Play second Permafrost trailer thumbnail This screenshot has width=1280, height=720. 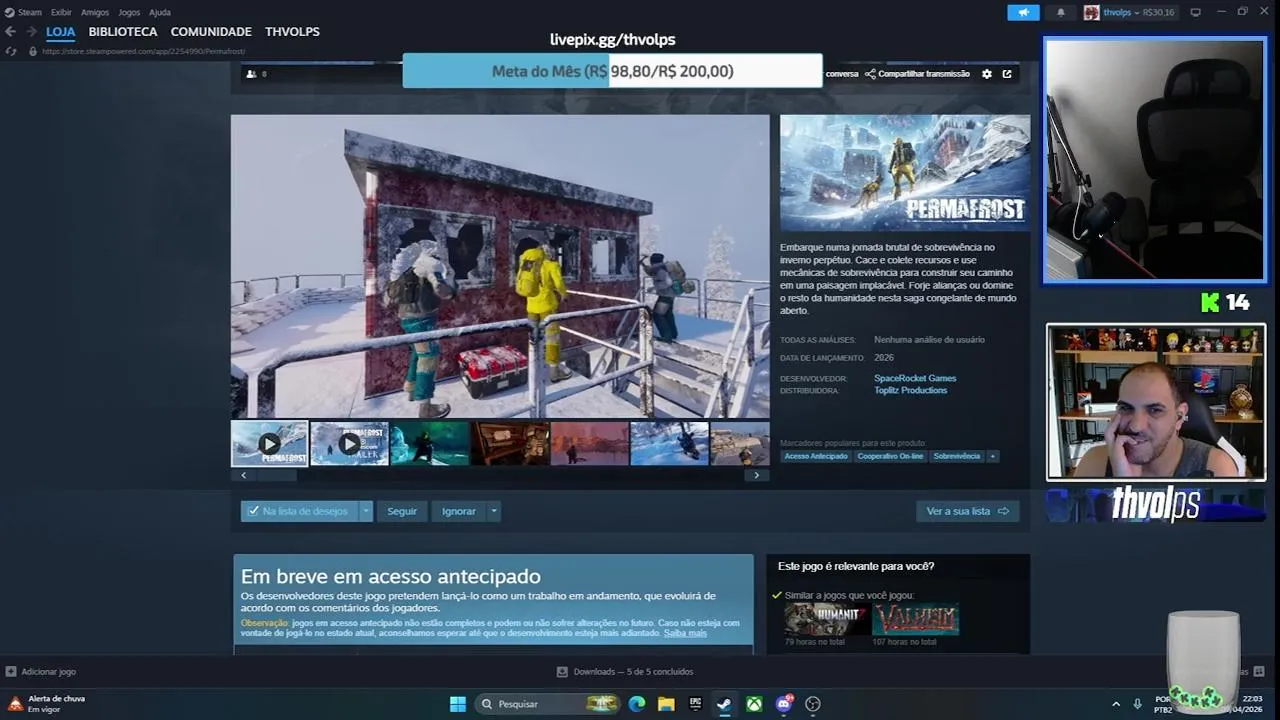349,444
